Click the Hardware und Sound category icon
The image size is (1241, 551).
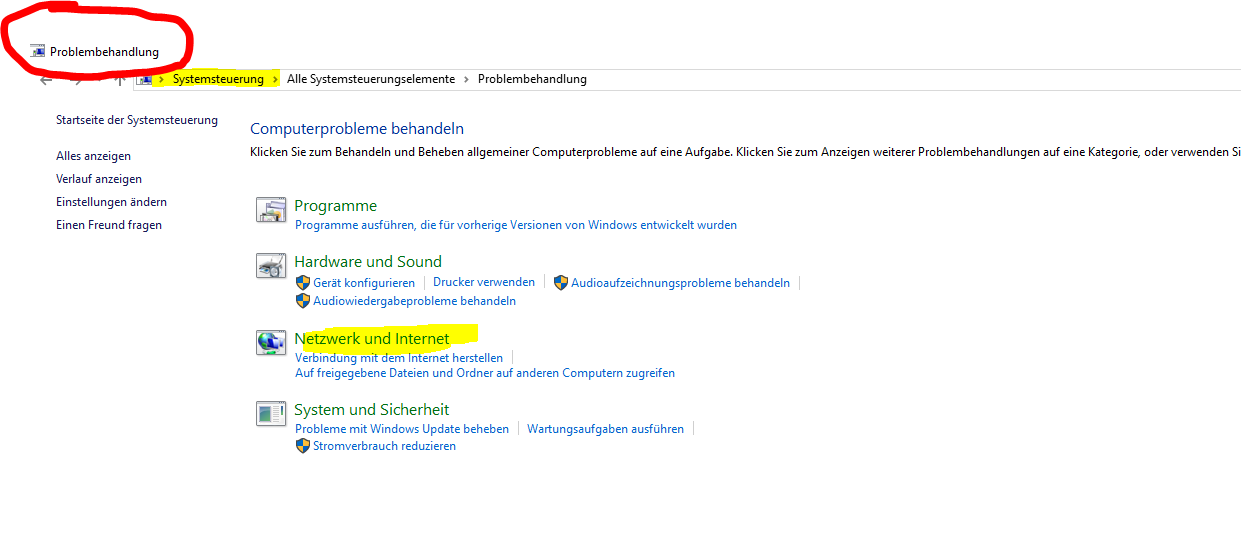[x=271, y=266]
